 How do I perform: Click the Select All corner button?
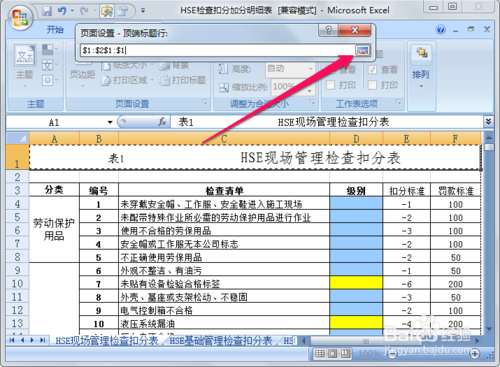(18, 138)
